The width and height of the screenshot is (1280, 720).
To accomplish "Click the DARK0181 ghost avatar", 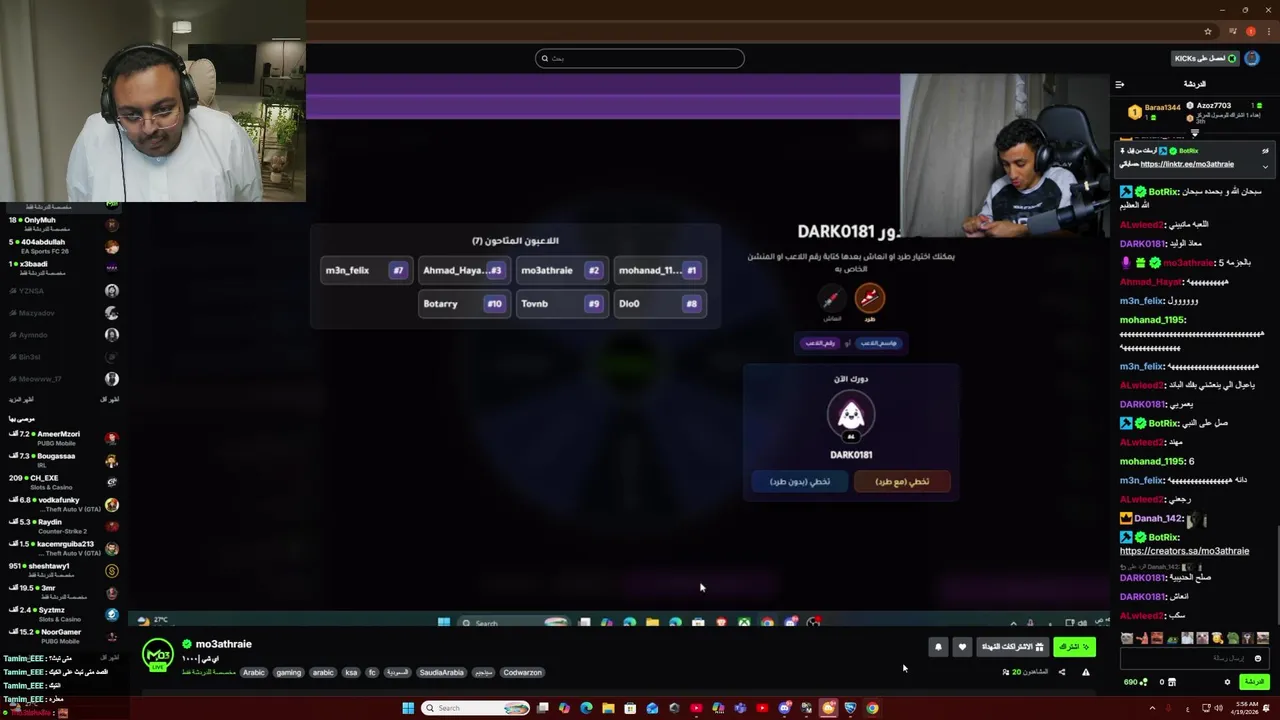I will pos(851,415).
